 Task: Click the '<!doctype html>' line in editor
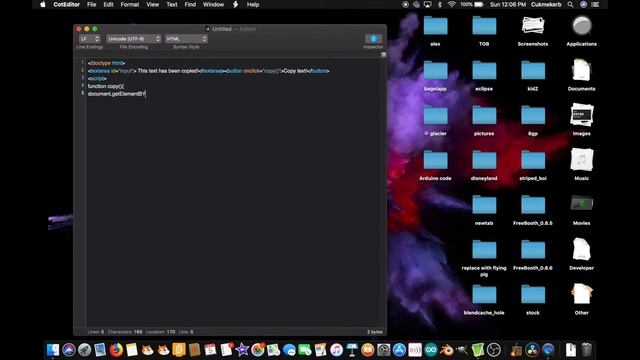106,63
